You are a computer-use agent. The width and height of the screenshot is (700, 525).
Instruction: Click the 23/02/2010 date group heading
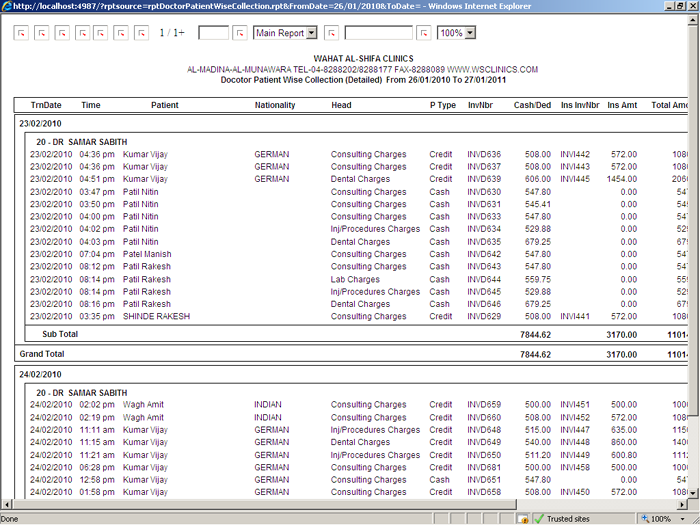40,124
